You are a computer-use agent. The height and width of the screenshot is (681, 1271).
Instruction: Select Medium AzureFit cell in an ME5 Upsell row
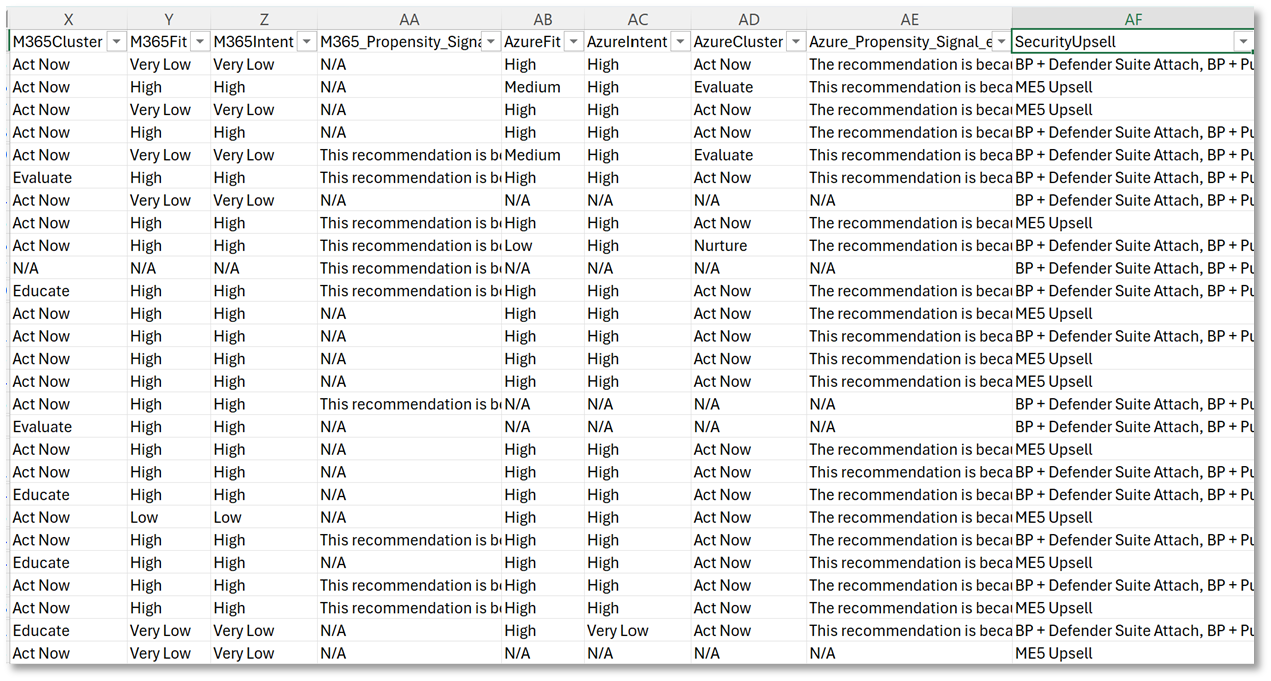point(543,87)
